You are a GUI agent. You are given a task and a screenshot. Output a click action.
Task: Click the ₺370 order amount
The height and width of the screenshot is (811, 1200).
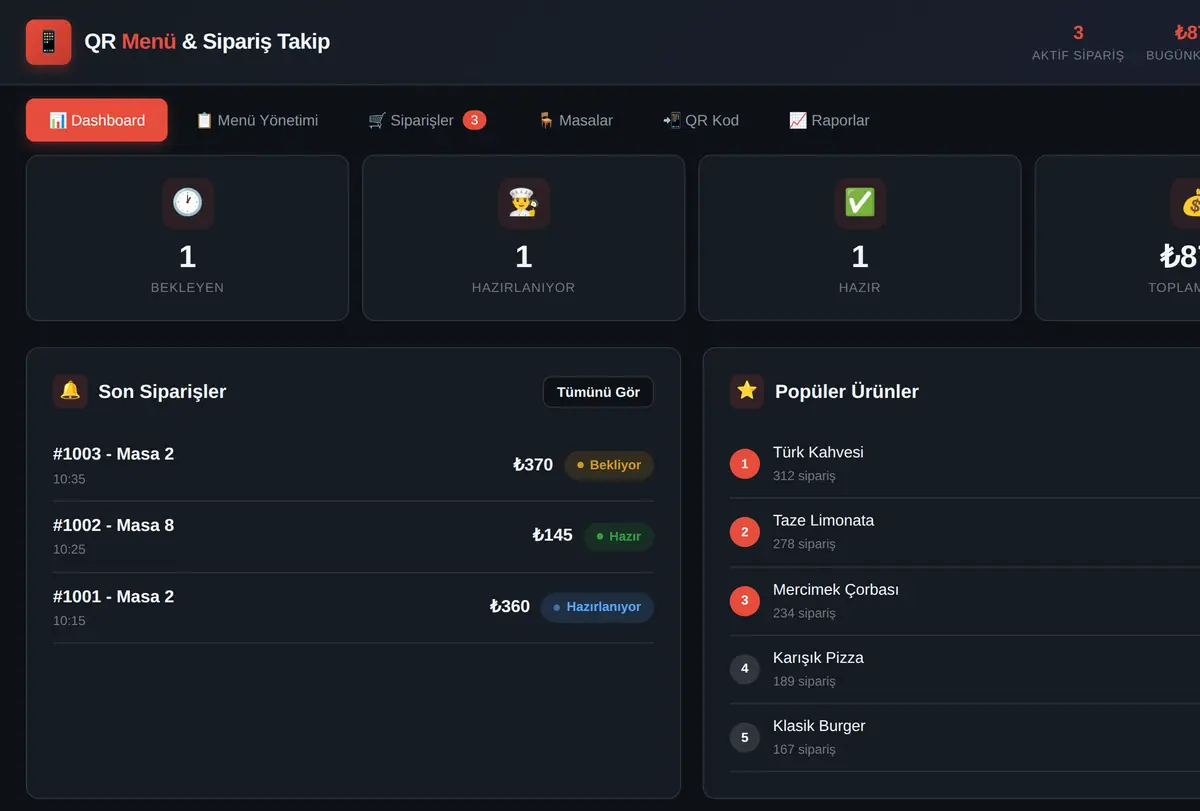533,464
